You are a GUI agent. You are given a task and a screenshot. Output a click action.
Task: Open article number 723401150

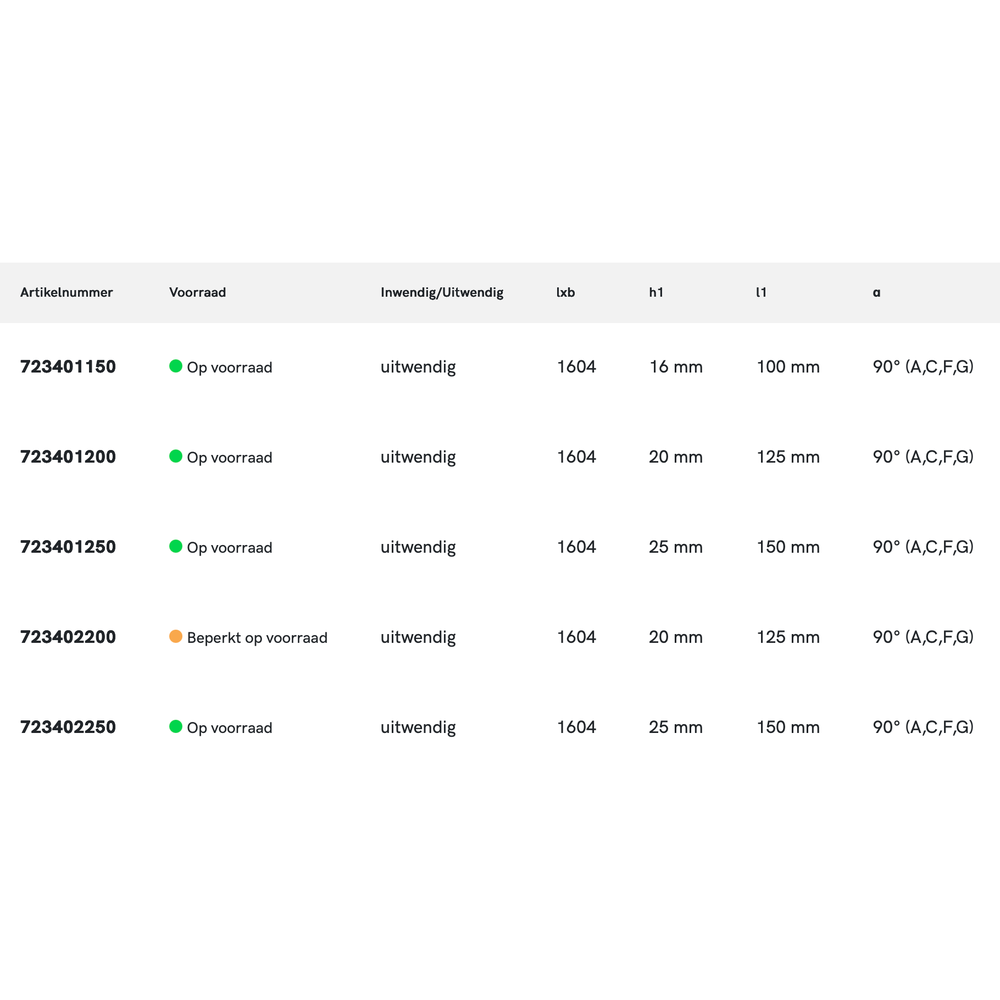pos(68,367)
